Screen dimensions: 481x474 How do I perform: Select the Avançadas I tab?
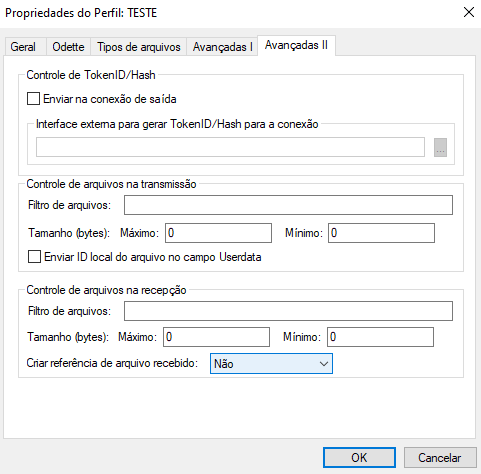(222, 47)
